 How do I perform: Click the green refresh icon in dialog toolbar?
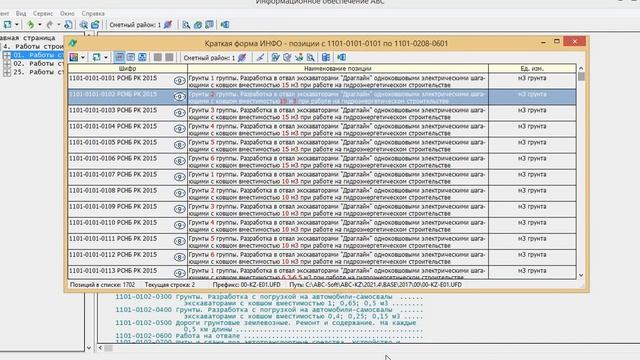point(96,57)
